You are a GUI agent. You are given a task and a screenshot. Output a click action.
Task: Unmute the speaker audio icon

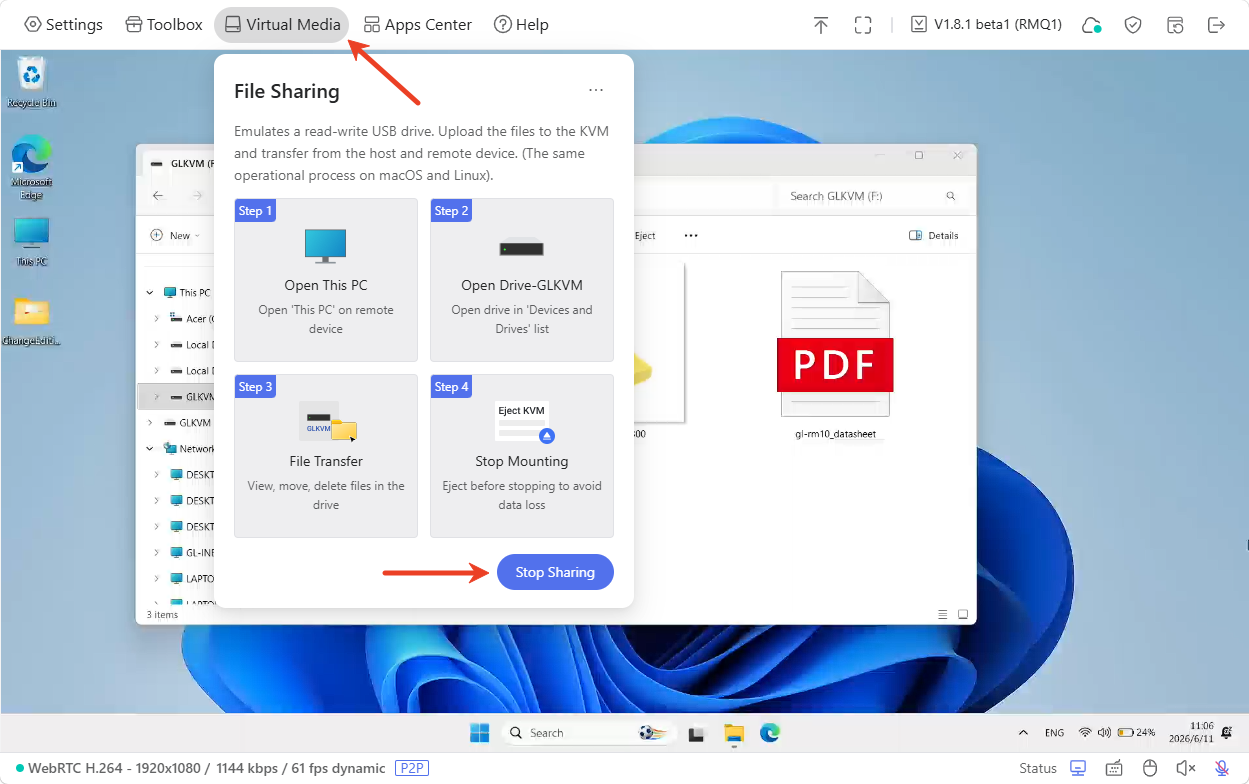1185,768
